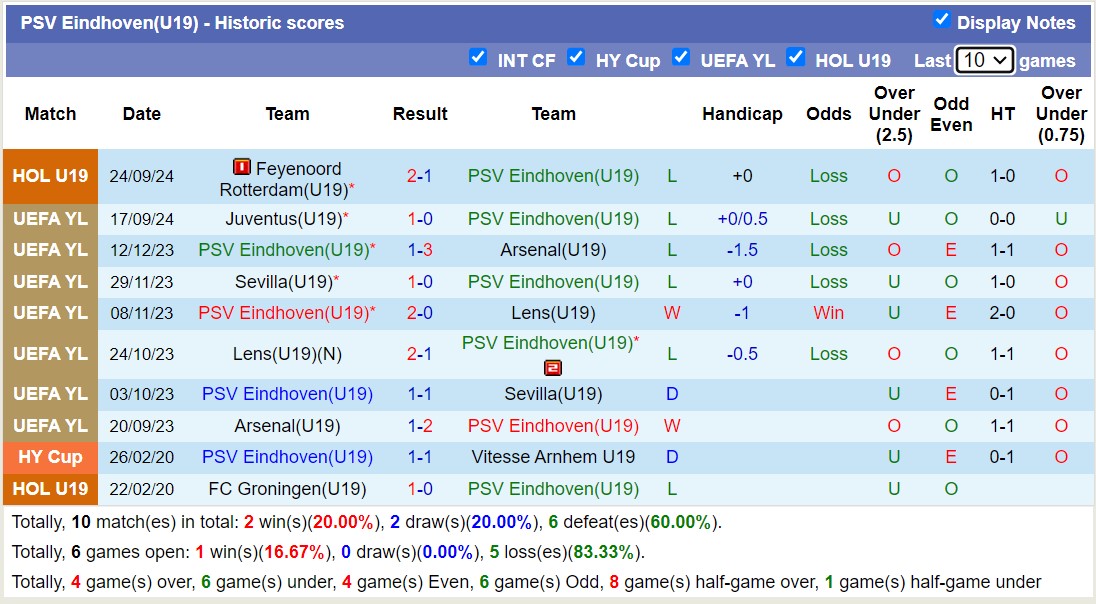1096x604 pixels.
Task: Uncheck the UEFA YL filter
Action: (x=681, y=59)
